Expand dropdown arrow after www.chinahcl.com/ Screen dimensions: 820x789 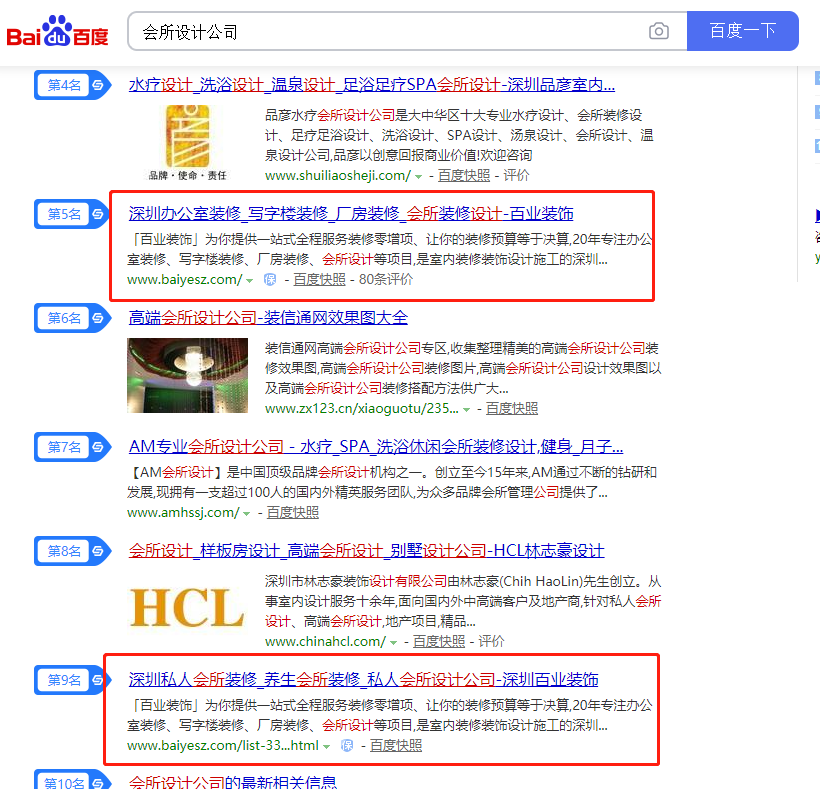point(393,643)
